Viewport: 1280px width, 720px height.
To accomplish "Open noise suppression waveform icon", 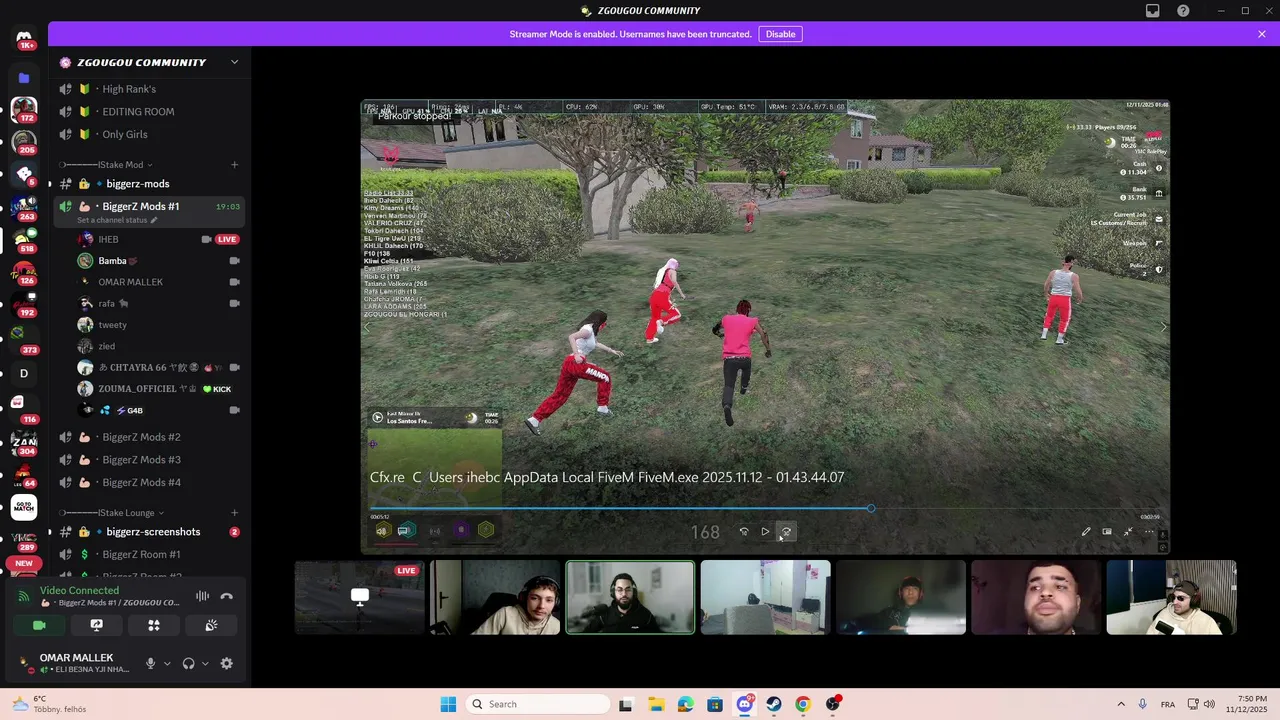I will coord(202,596).
